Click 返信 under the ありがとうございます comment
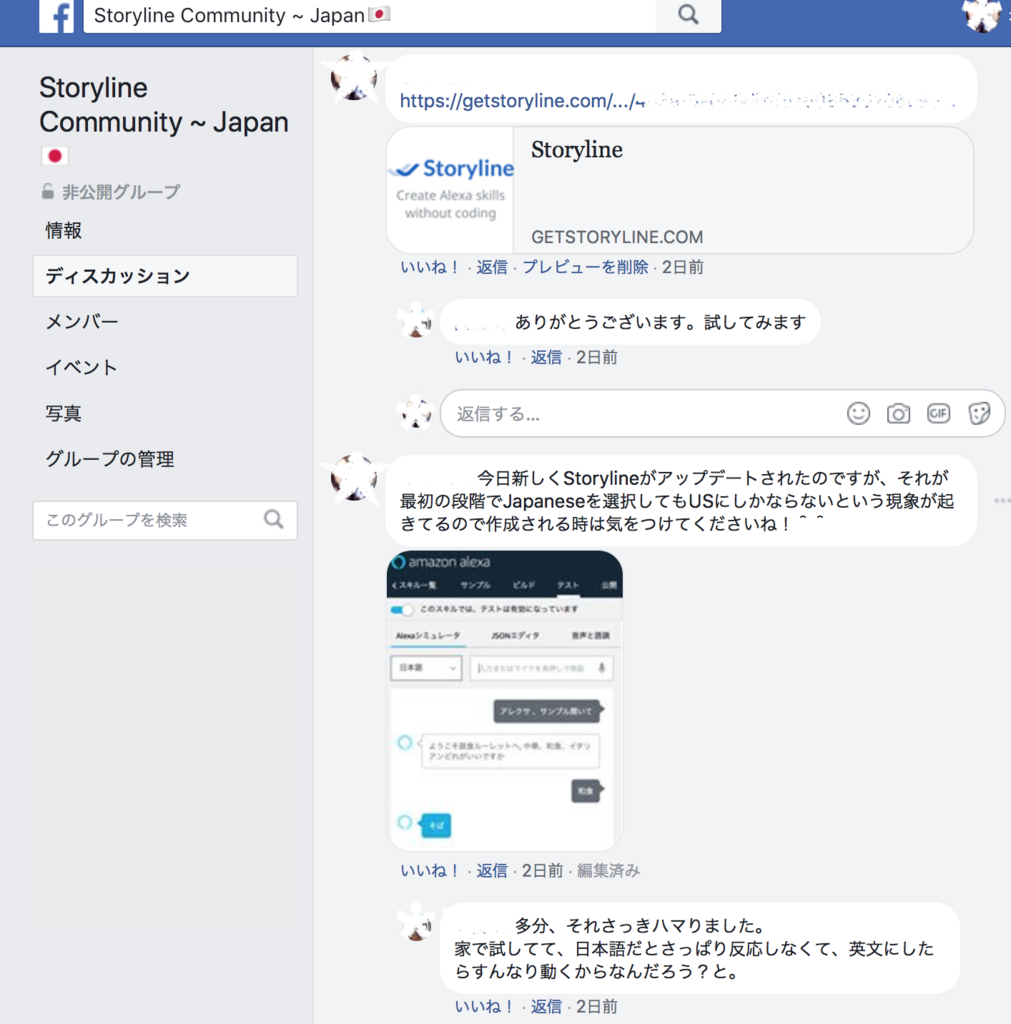Image resolution: width=1011 pixels, height=1024 pixels. tap(546, 357)
